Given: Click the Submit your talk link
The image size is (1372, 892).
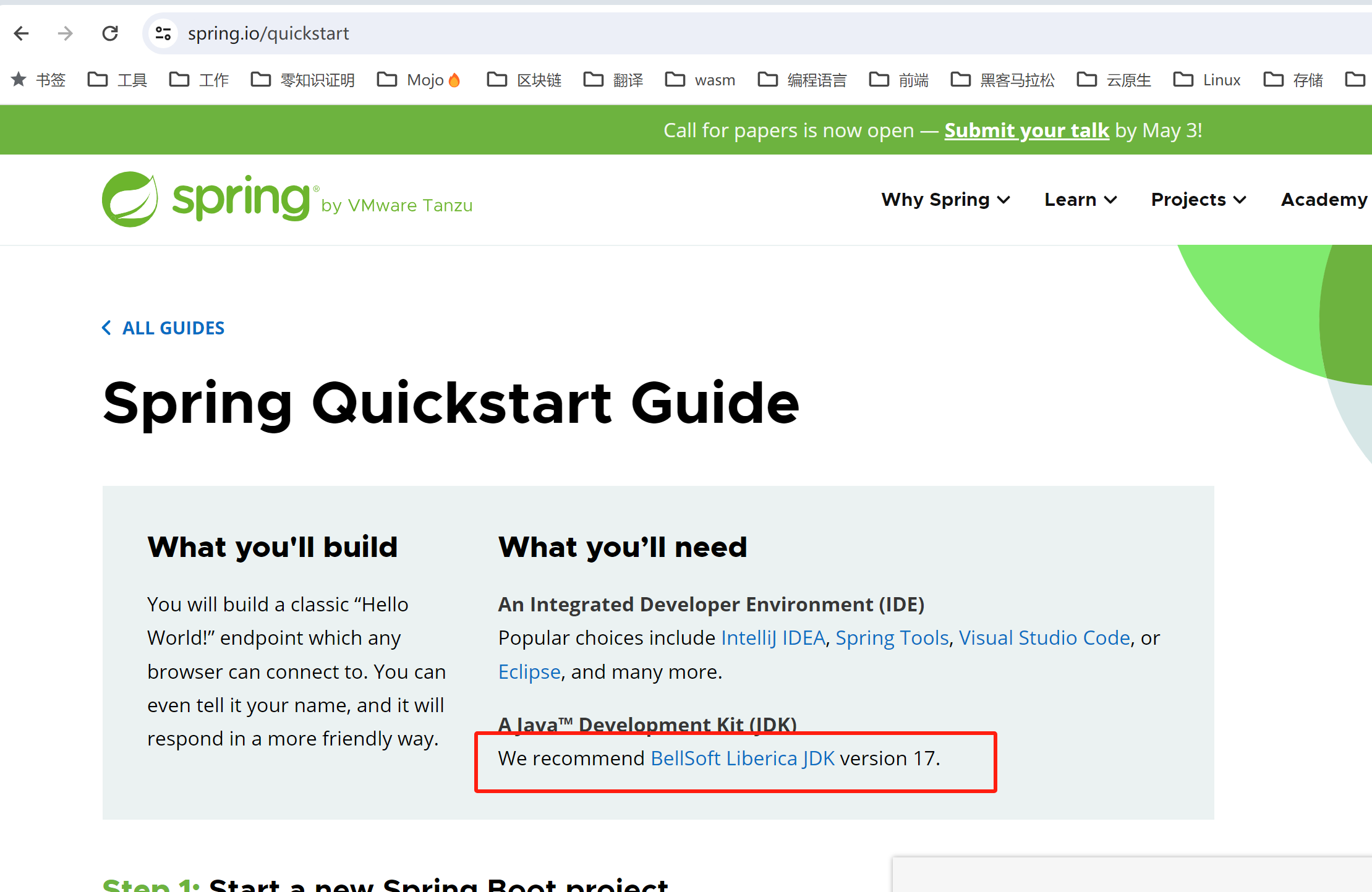Looking at the screenshot, I should click(1026, 130).
